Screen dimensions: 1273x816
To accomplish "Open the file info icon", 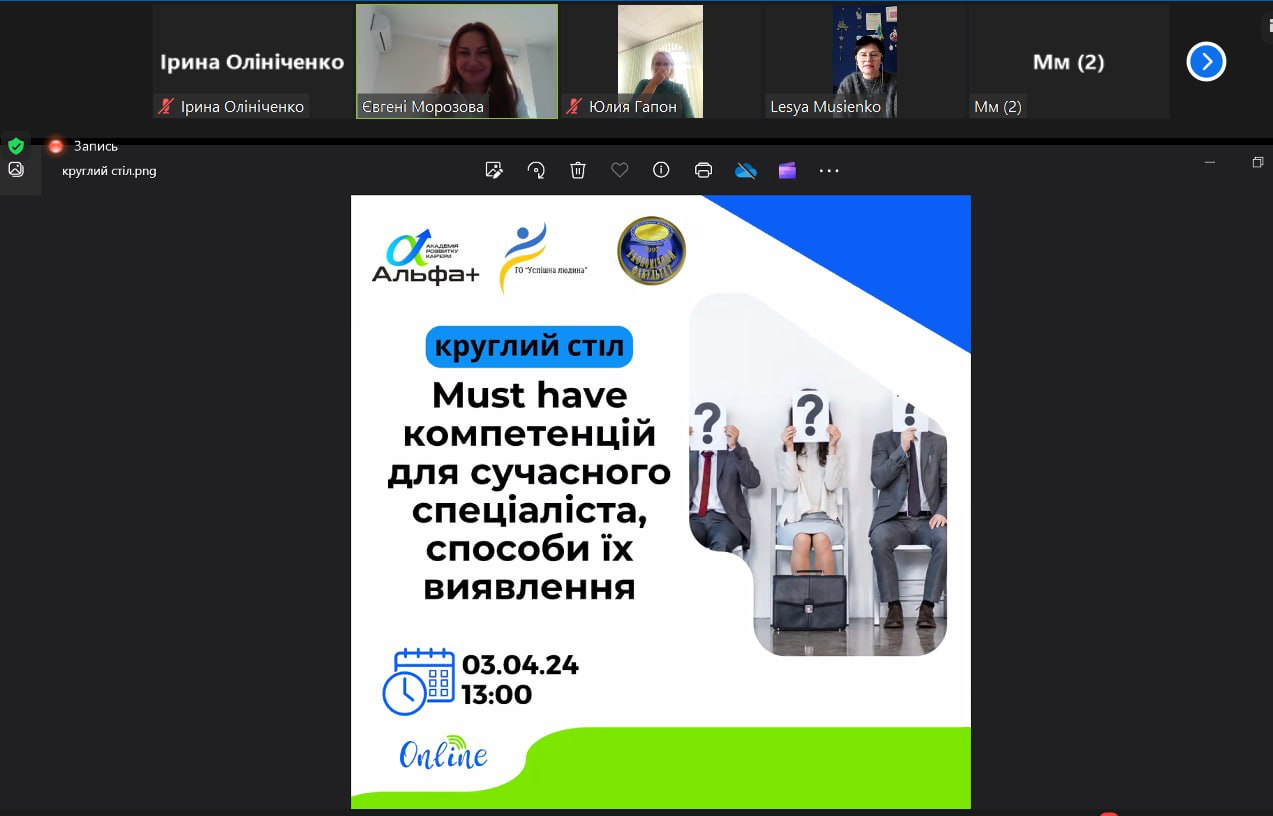I will click(x=661, y=170).
